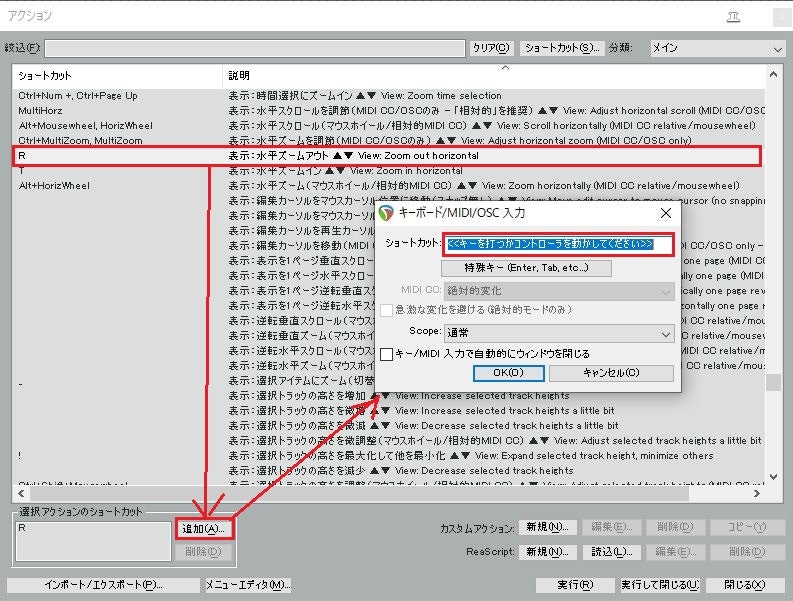793x601 pixels.
Task: Click カスタムアクション 削除(D) button
Action: [675, 527]
